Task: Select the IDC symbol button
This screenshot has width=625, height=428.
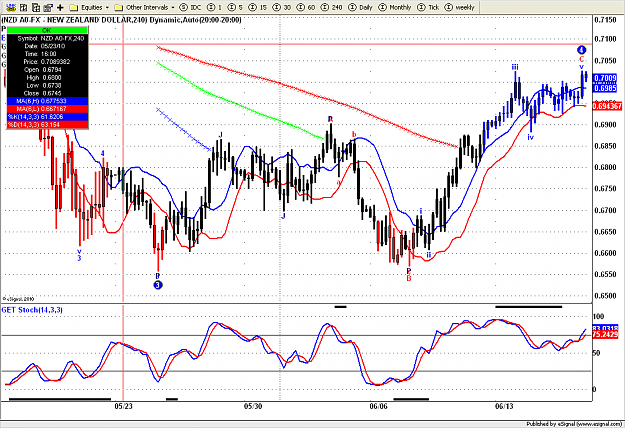Action: click(191, 7)
